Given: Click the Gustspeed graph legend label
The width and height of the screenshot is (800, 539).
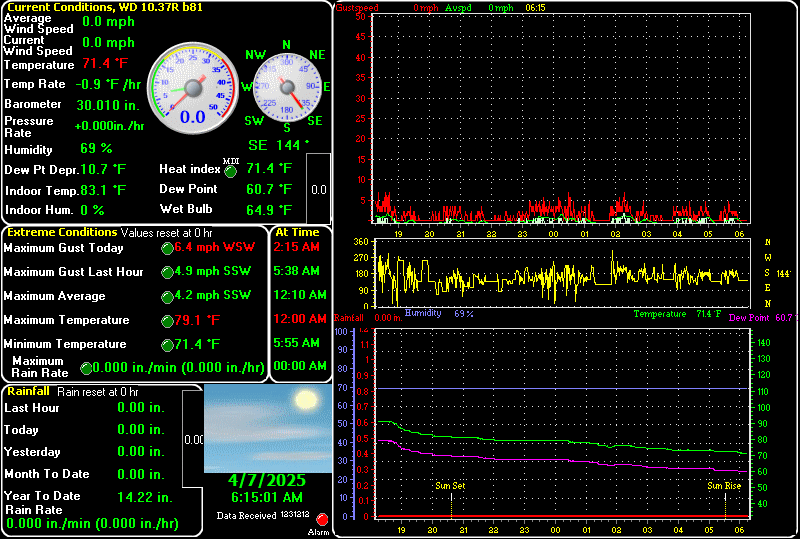Looking at the screenshot, I should pos(357,8).
